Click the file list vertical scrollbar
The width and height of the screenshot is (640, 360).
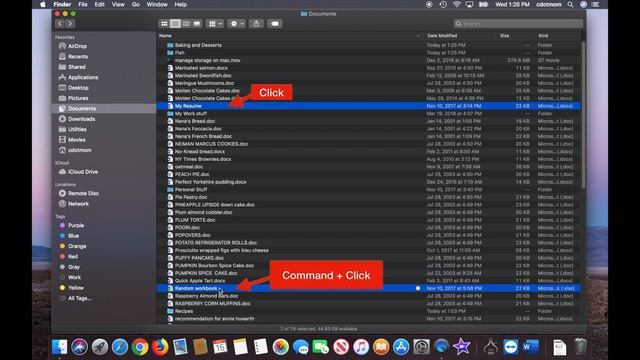583,114
